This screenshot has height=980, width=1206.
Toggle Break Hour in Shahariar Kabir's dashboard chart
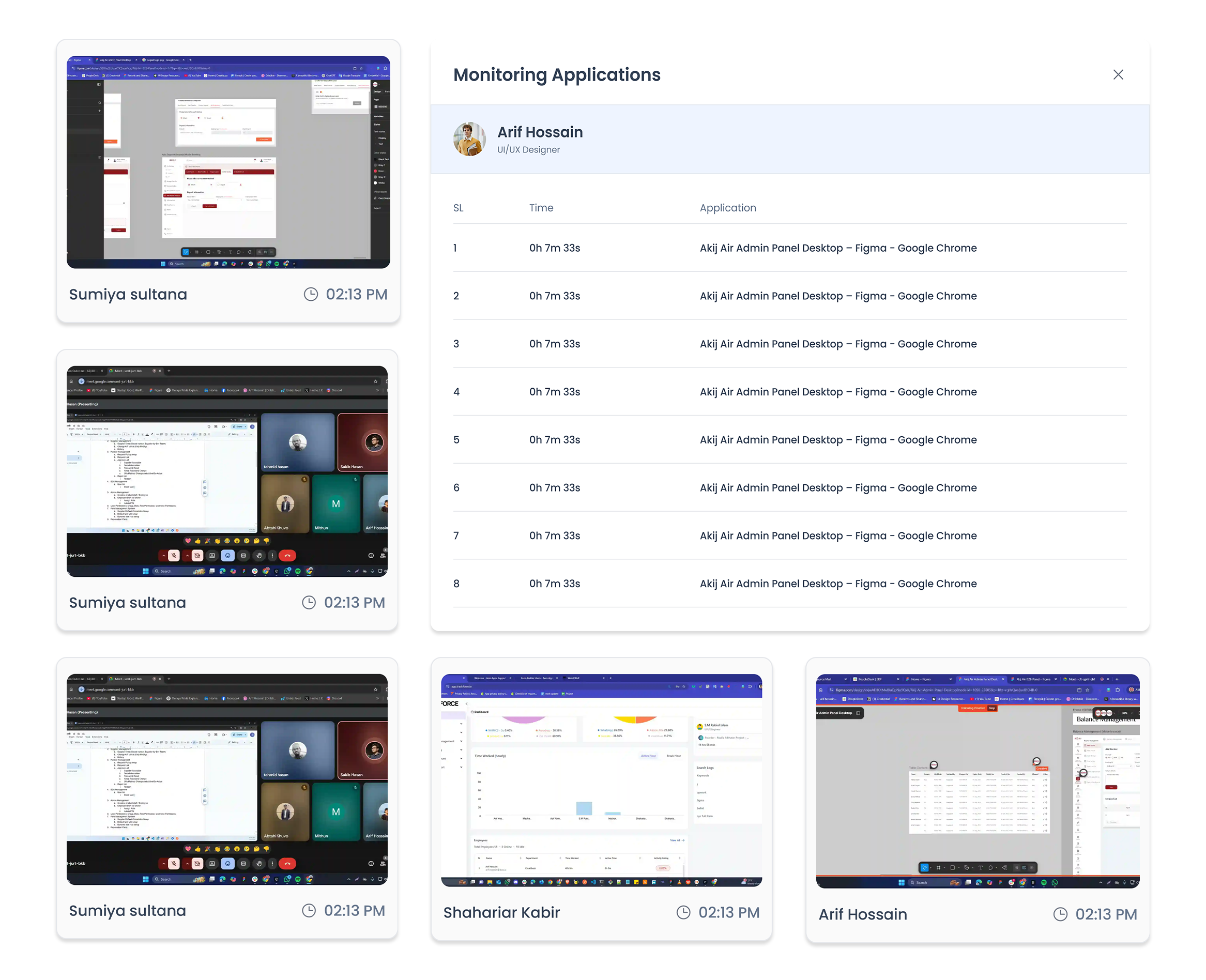pos(674,755)
